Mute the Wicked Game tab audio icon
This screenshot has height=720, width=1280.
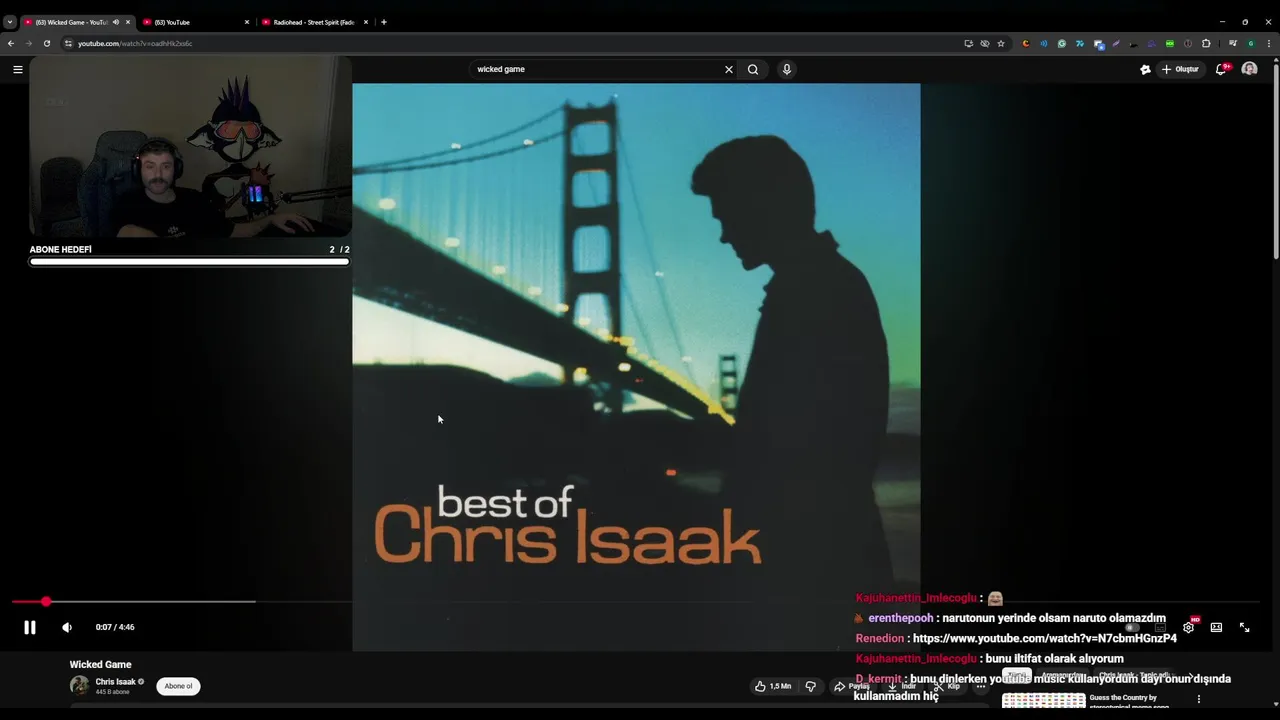point(116,22)
